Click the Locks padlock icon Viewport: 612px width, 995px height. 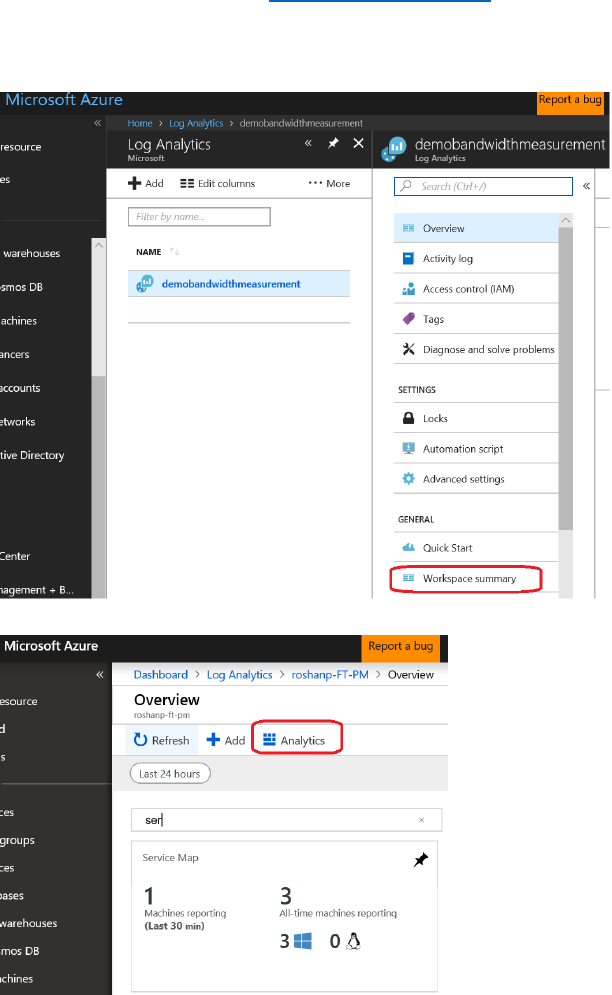(x=408, y=419)
